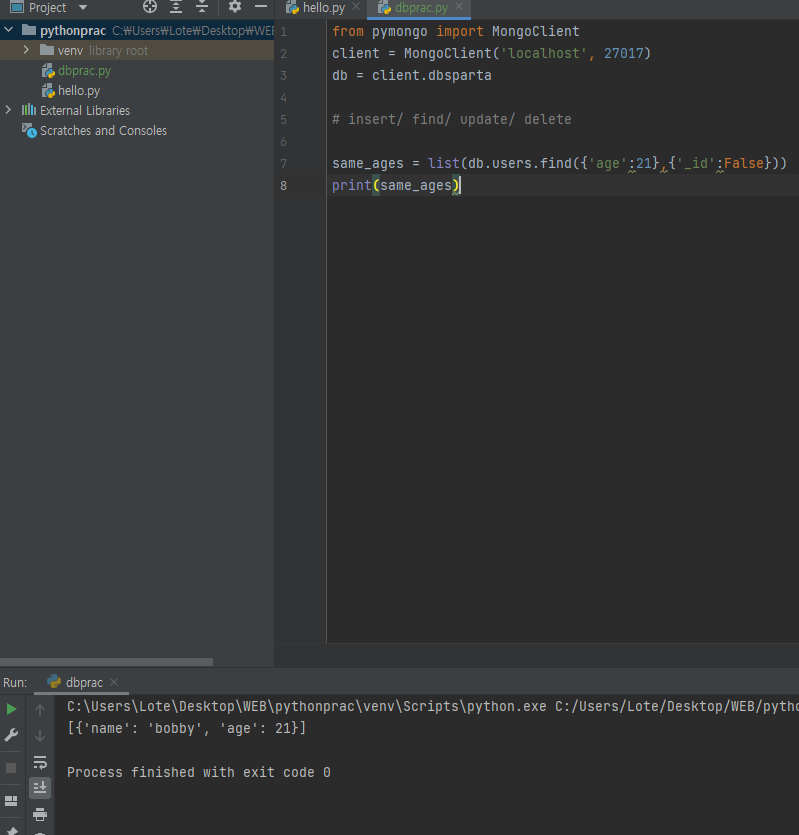
Task: Click the 'localhost' string on line 2
Action: pyautogui.click(x=544, y=53)
